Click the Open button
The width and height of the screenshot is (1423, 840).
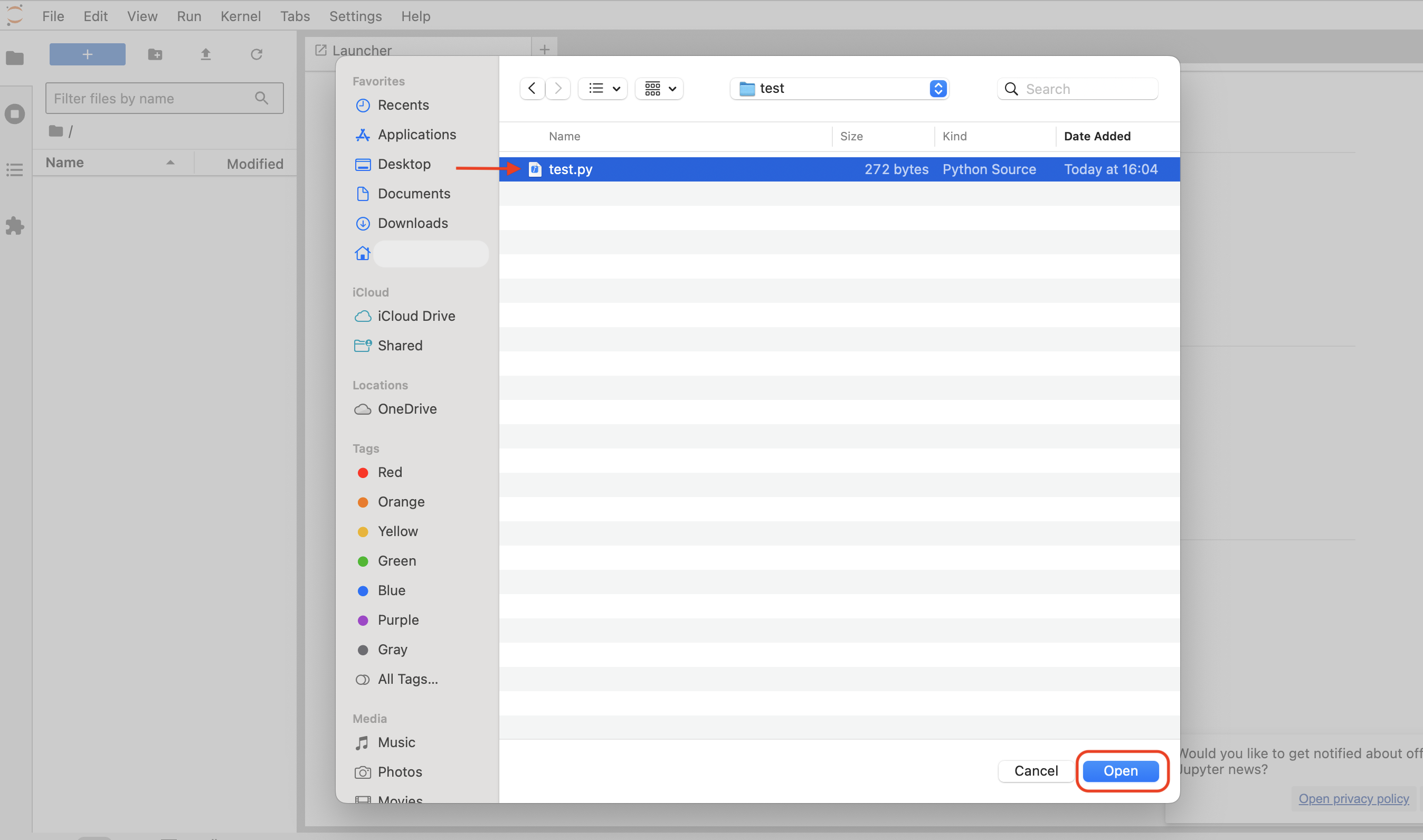[x=1120, y=771]
